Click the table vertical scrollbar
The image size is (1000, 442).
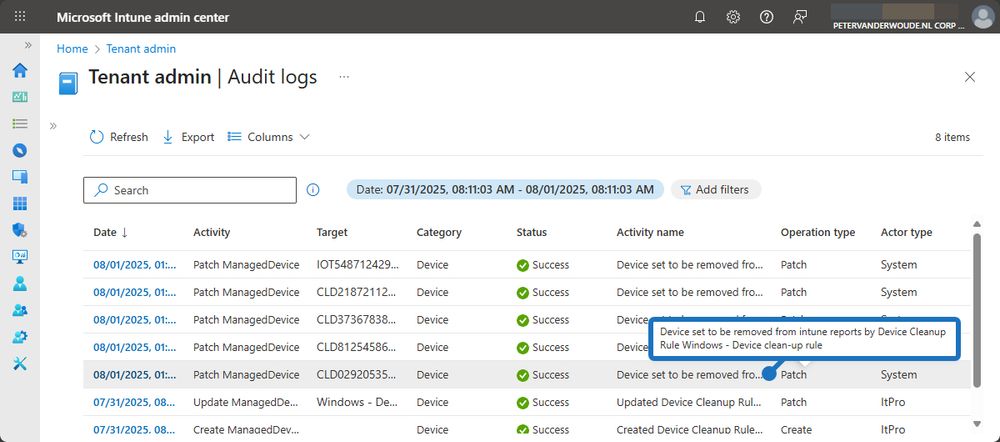click(x=976, y=310)
